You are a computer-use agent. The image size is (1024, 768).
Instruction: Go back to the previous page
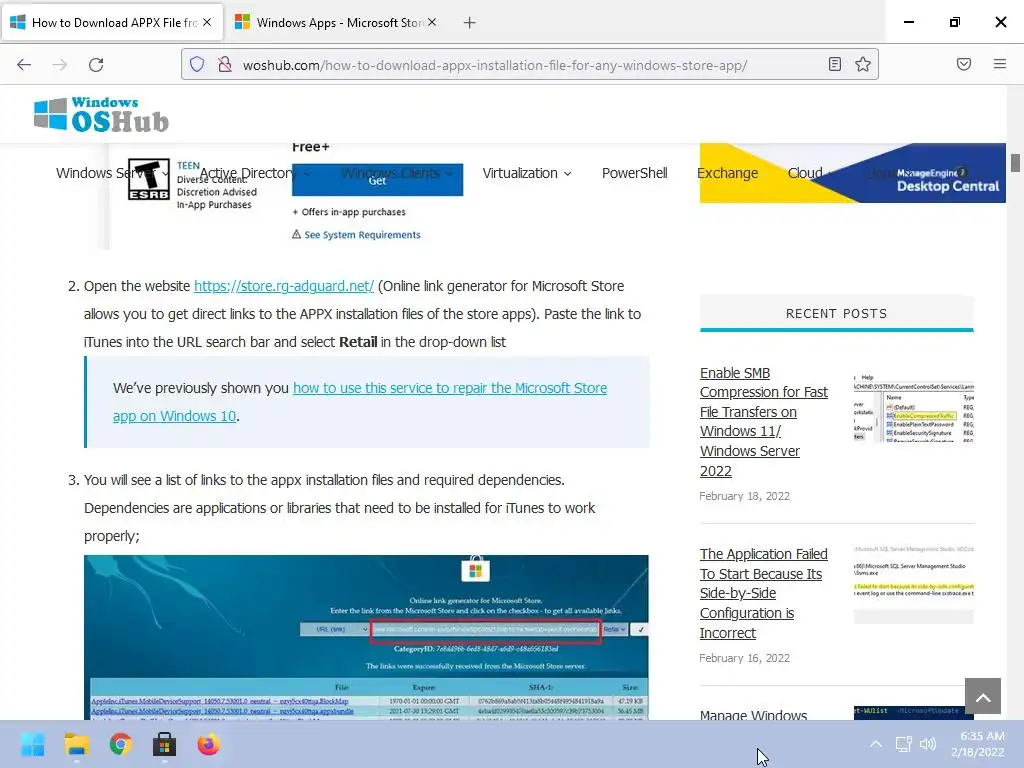[24, 65]
